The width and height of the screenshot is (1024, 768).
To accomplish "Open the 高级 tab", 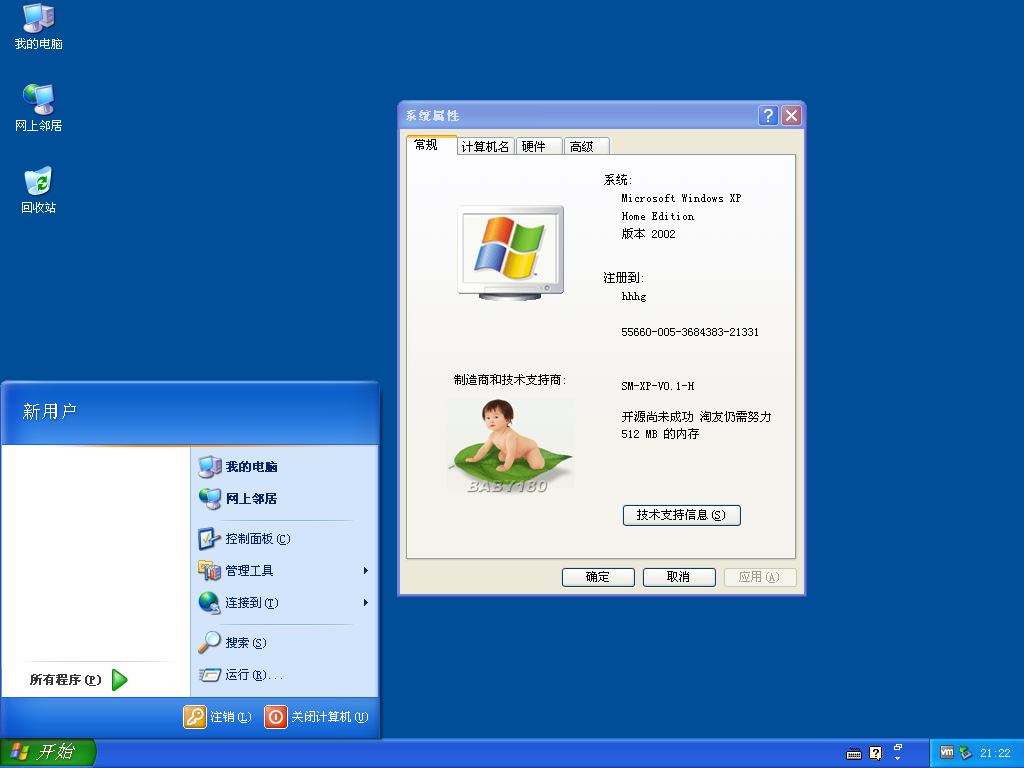I will pyautogui.click(x=586, y=146).
